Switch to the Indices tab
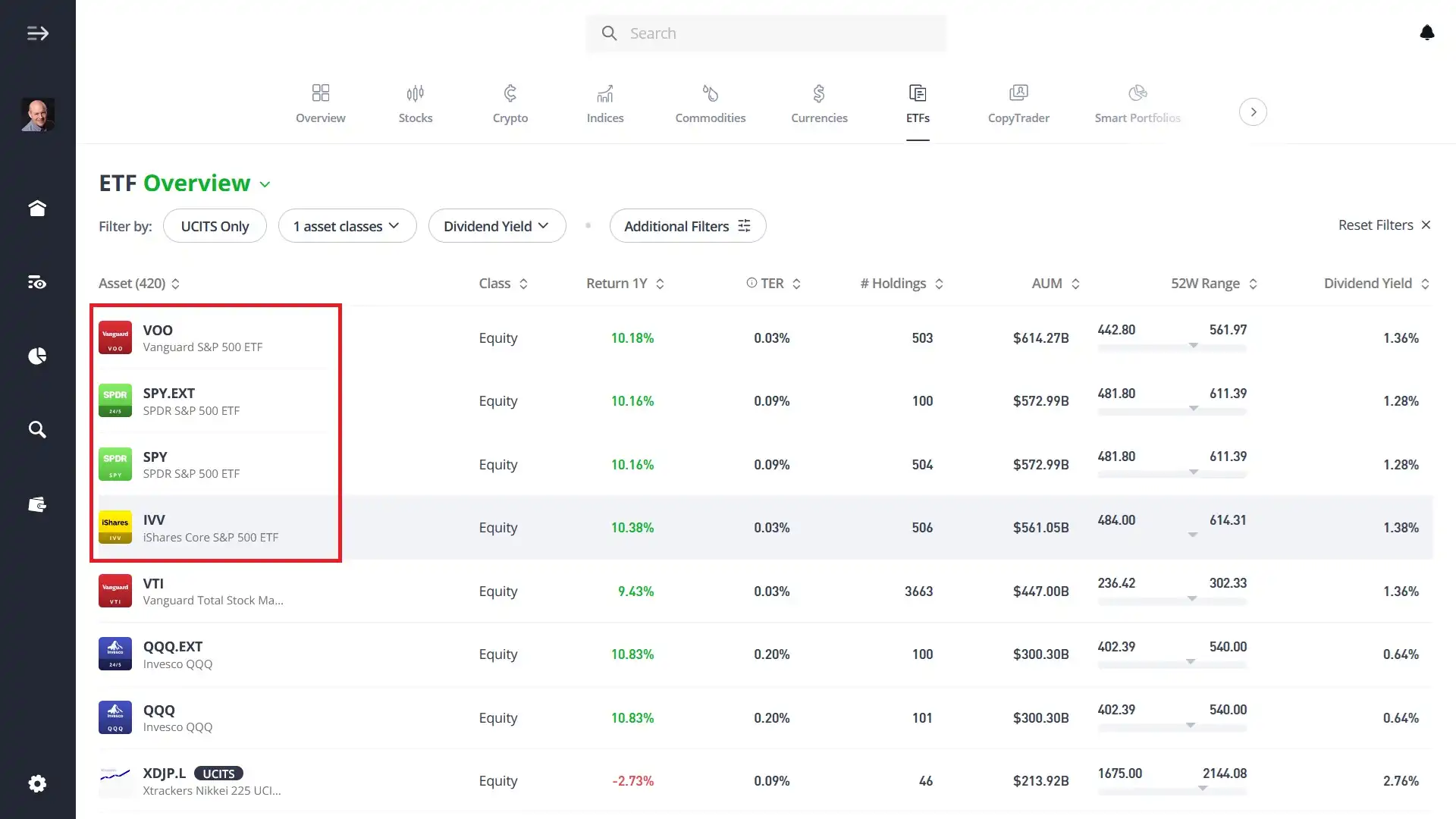The width and height of the screenshot is (1456, 819). click(605, 104)
